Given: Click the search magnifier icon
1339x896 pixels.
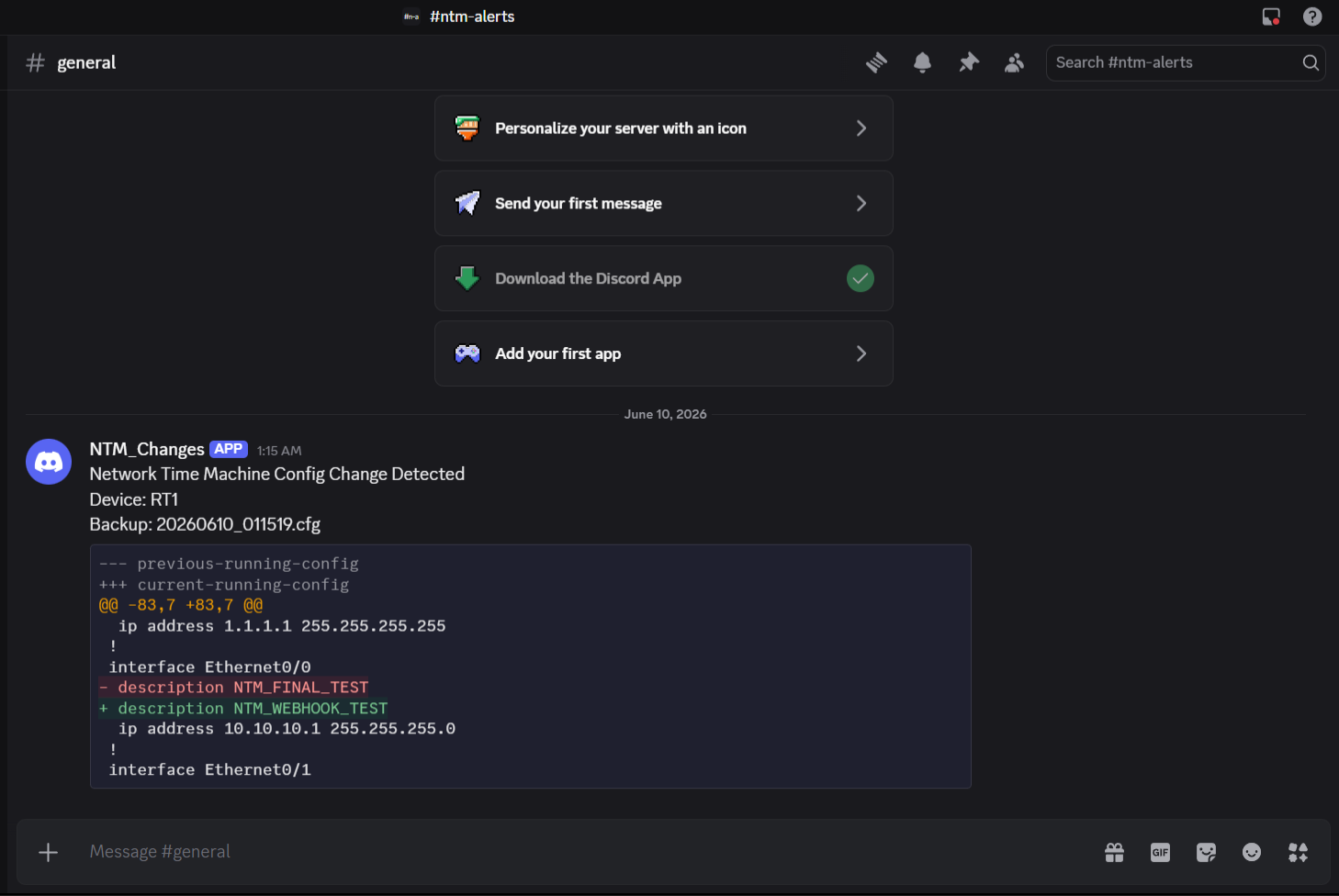Looking at the screenshot, I should click(1311, 62).
